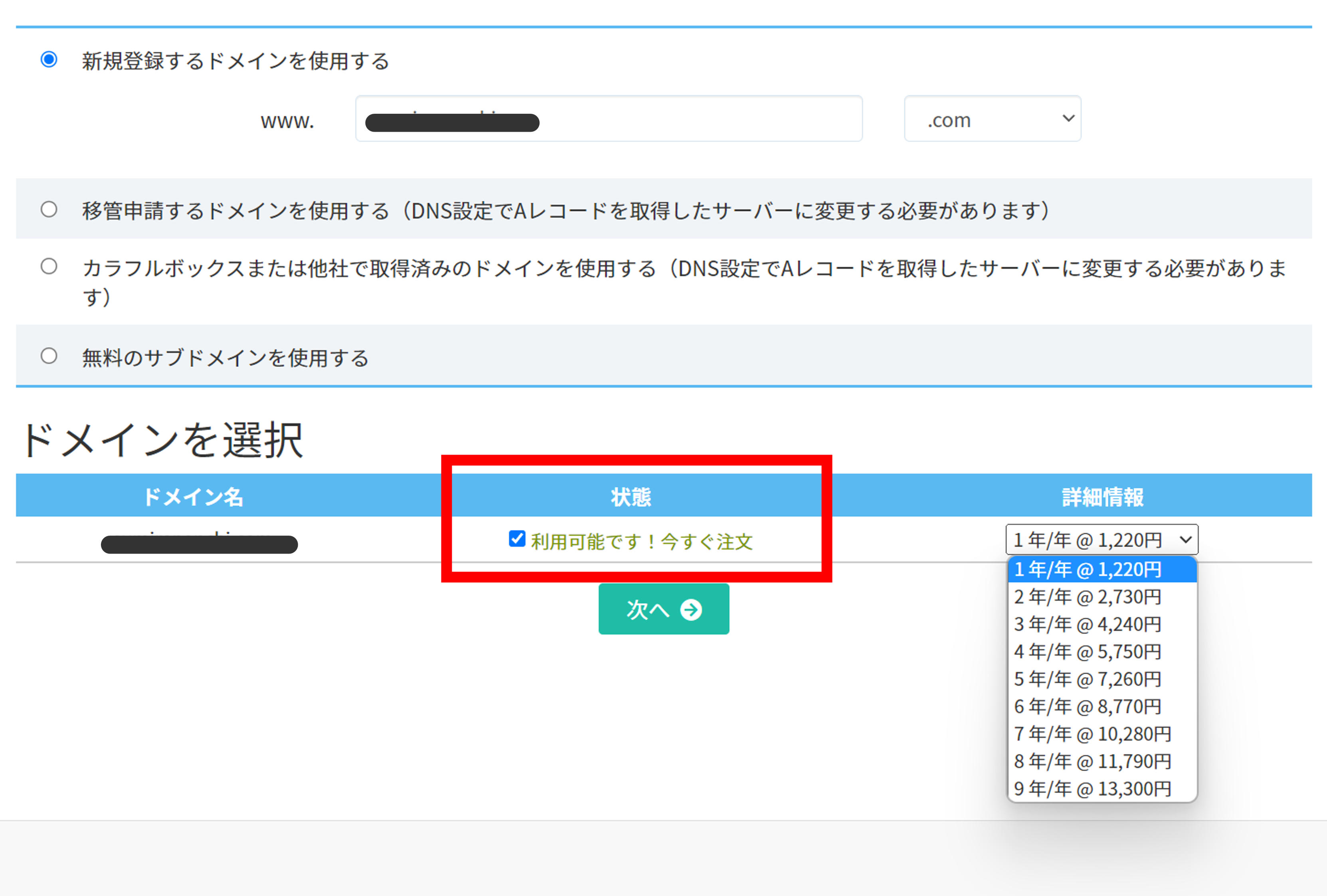Click the 無料のサブドメインを使用する label text
Image resolution: width=1327 pixels, height=896 pixels.
(225, 358)
